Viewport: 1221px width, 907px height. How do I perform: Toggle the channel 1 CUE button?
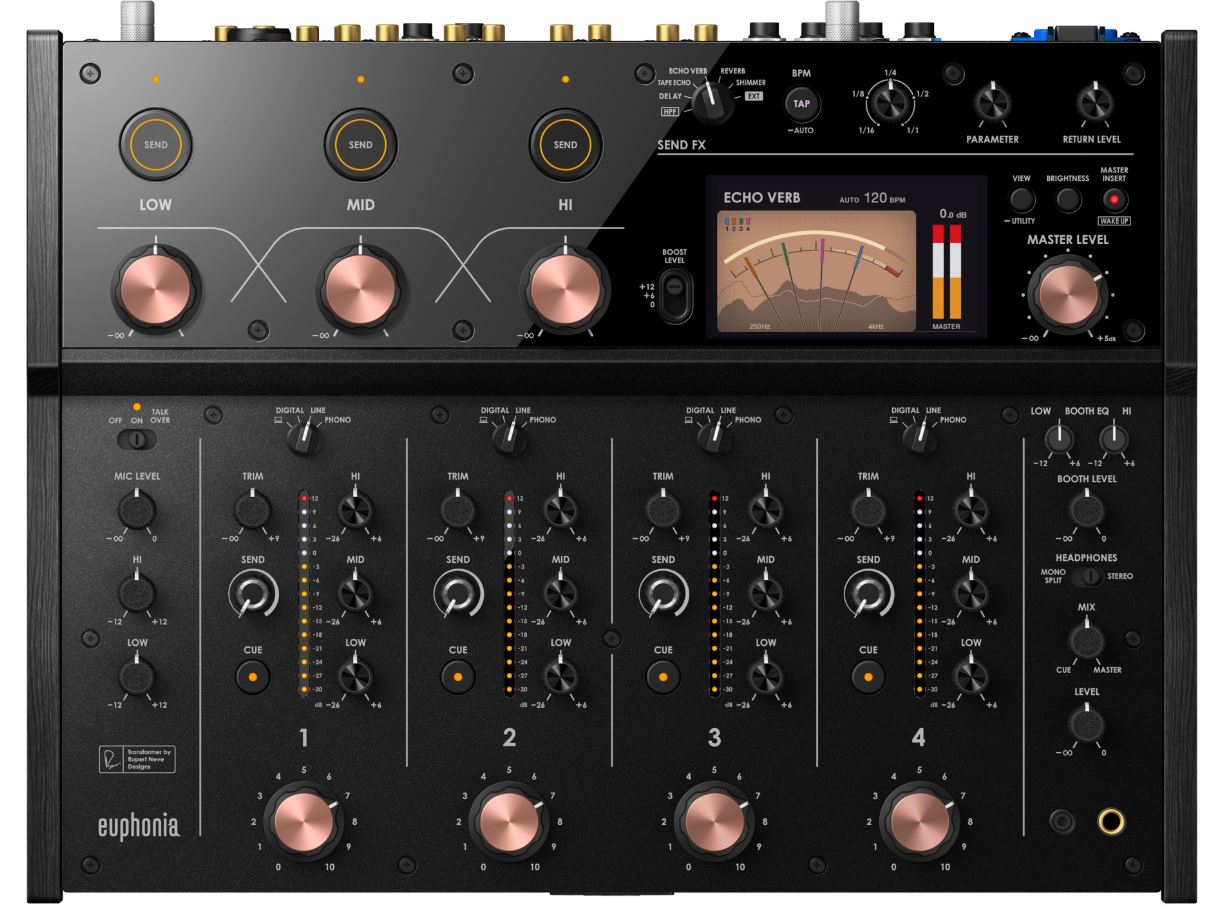tap(253, 677)
